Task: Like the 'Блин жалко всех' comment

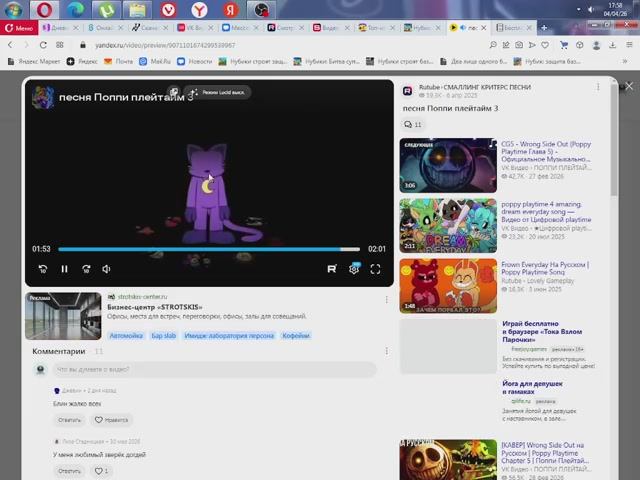Action: 111,420
